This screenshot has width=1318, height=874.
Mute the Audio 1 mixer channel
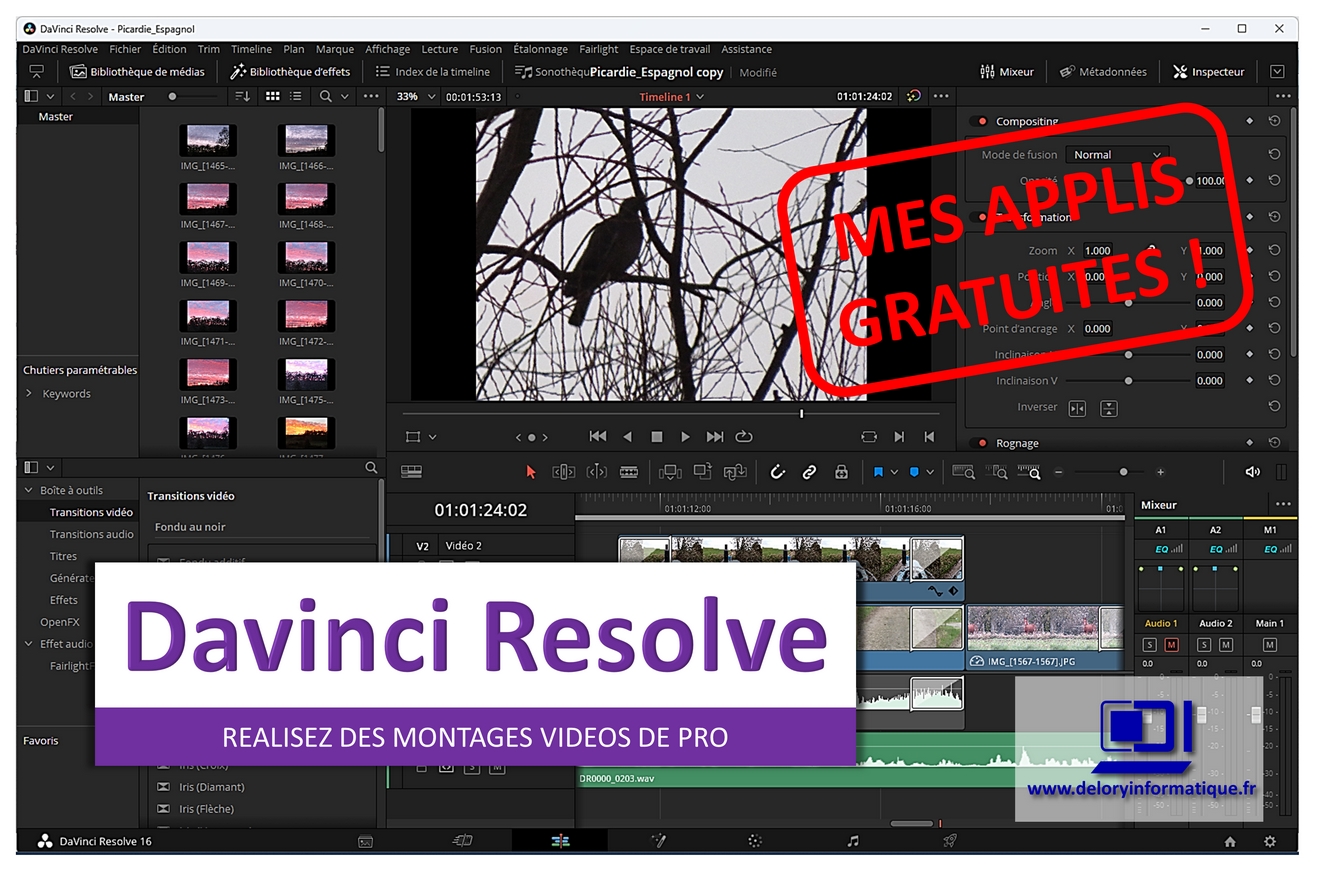[1171, 645]
